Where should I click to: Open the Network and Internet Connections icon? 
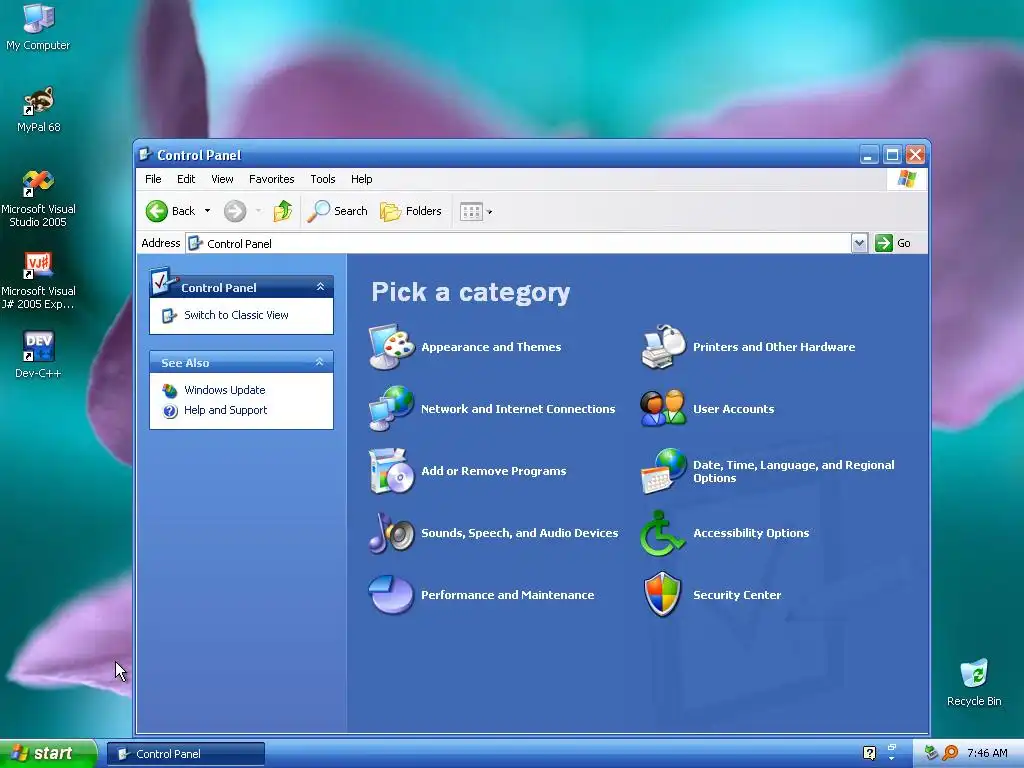pos(391,409)
